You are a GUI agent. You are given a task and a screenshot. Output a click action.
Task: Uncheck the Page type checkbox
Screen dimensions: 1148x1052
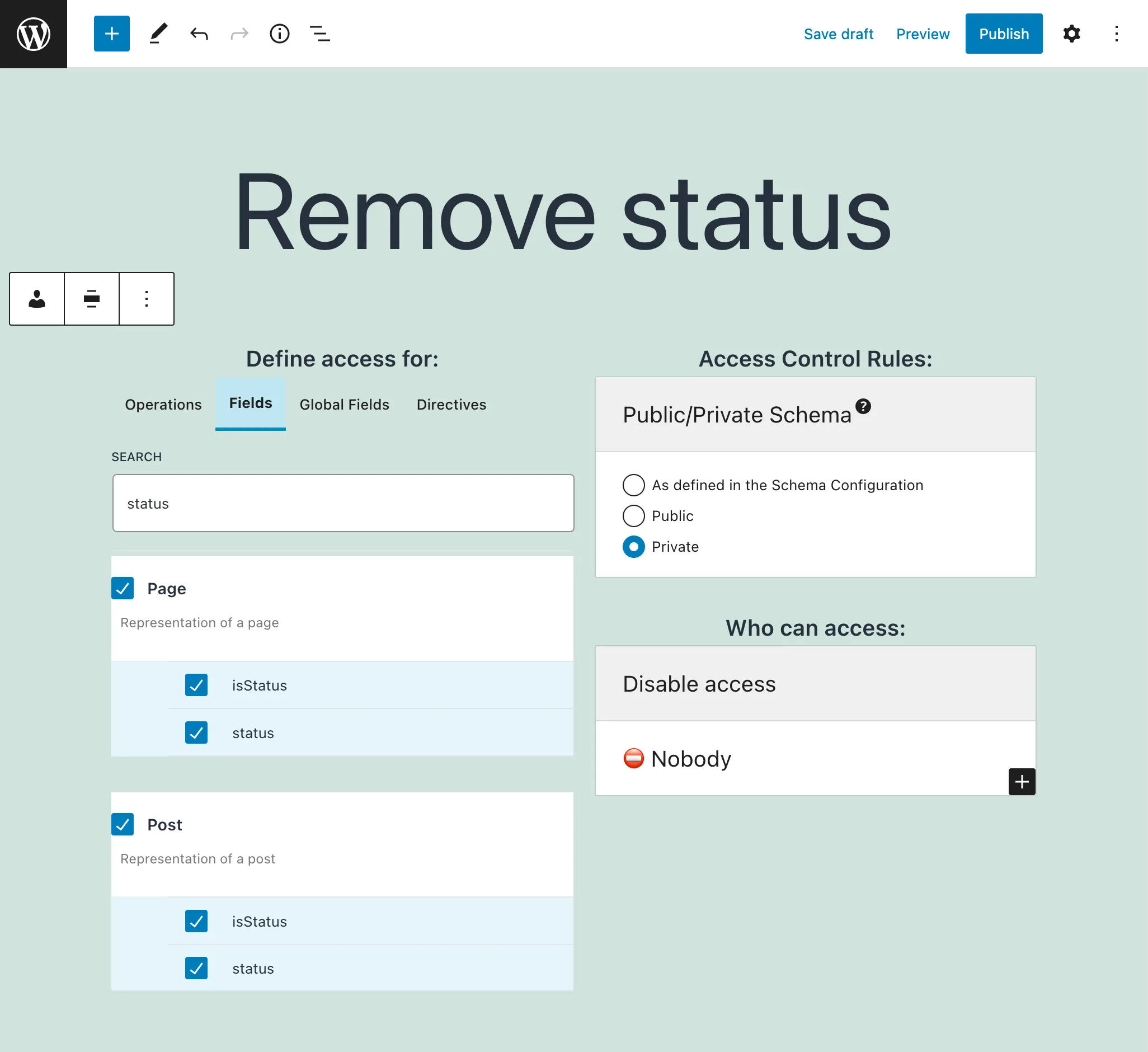tap(123, 588)
